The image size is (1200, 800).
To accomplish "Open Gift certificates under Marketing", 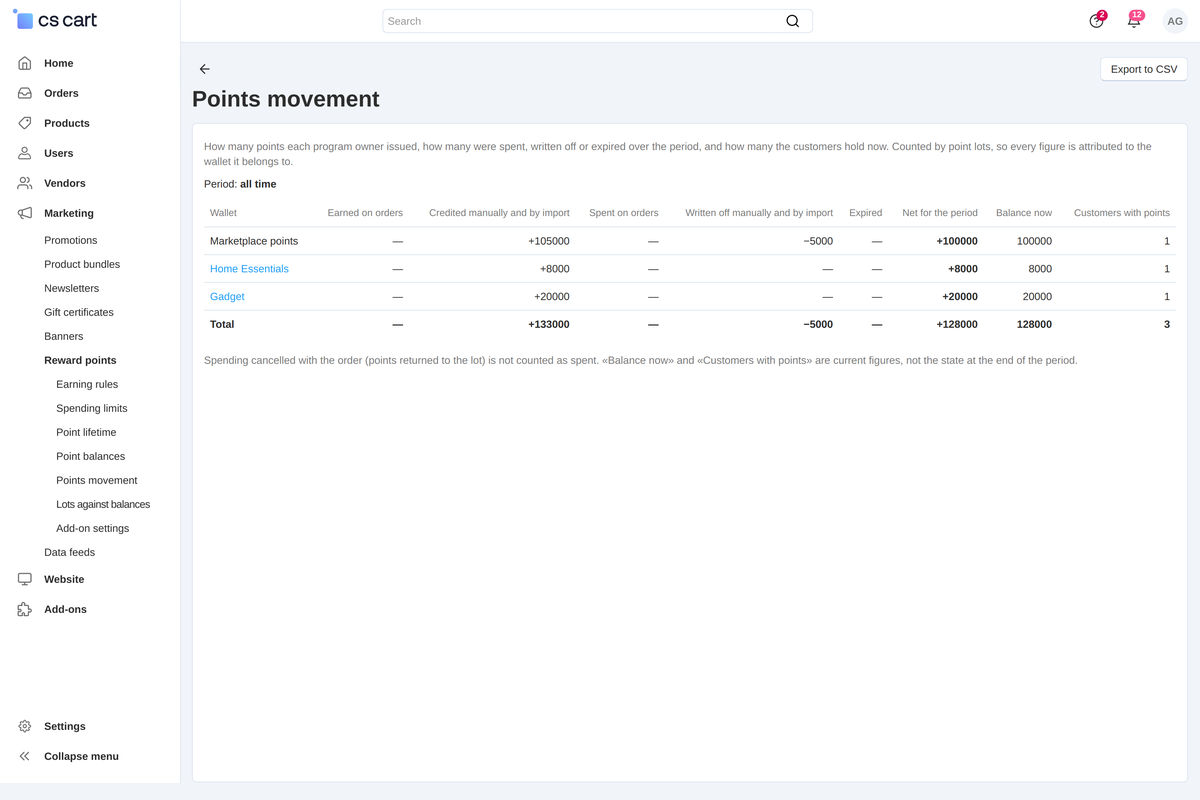I will point(79,312).
